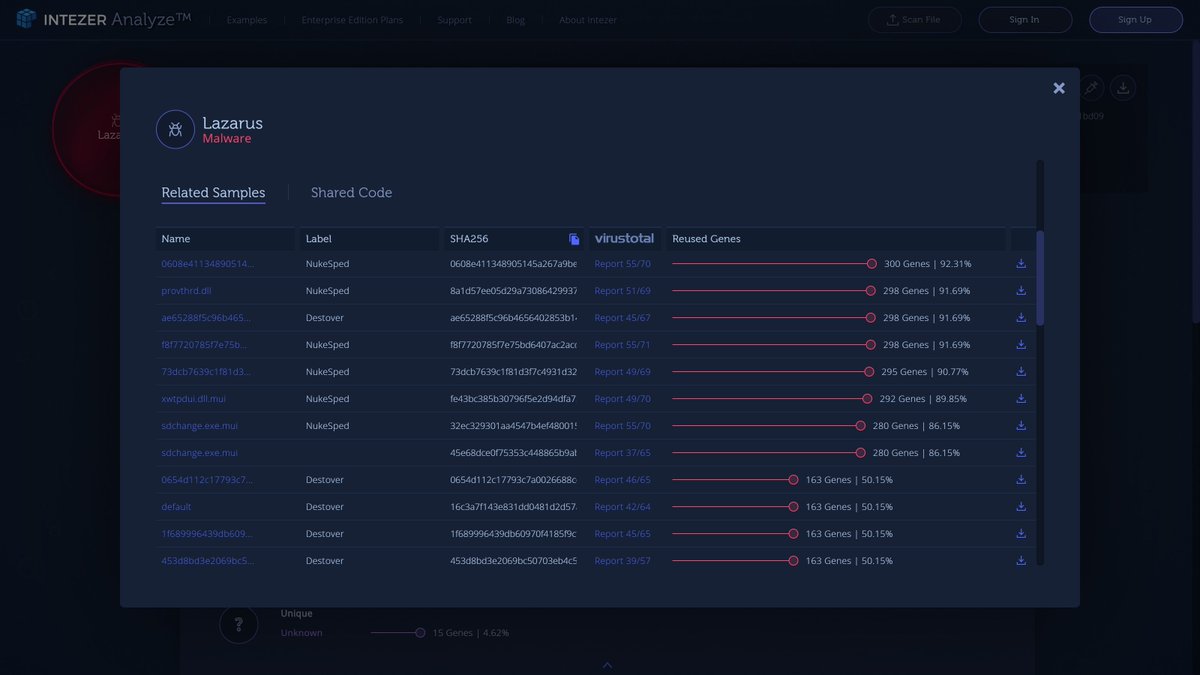Download the f8f7720785f7e75b sample
This screenshot has width=1200, height=675.
click(x=1021, y=345)
